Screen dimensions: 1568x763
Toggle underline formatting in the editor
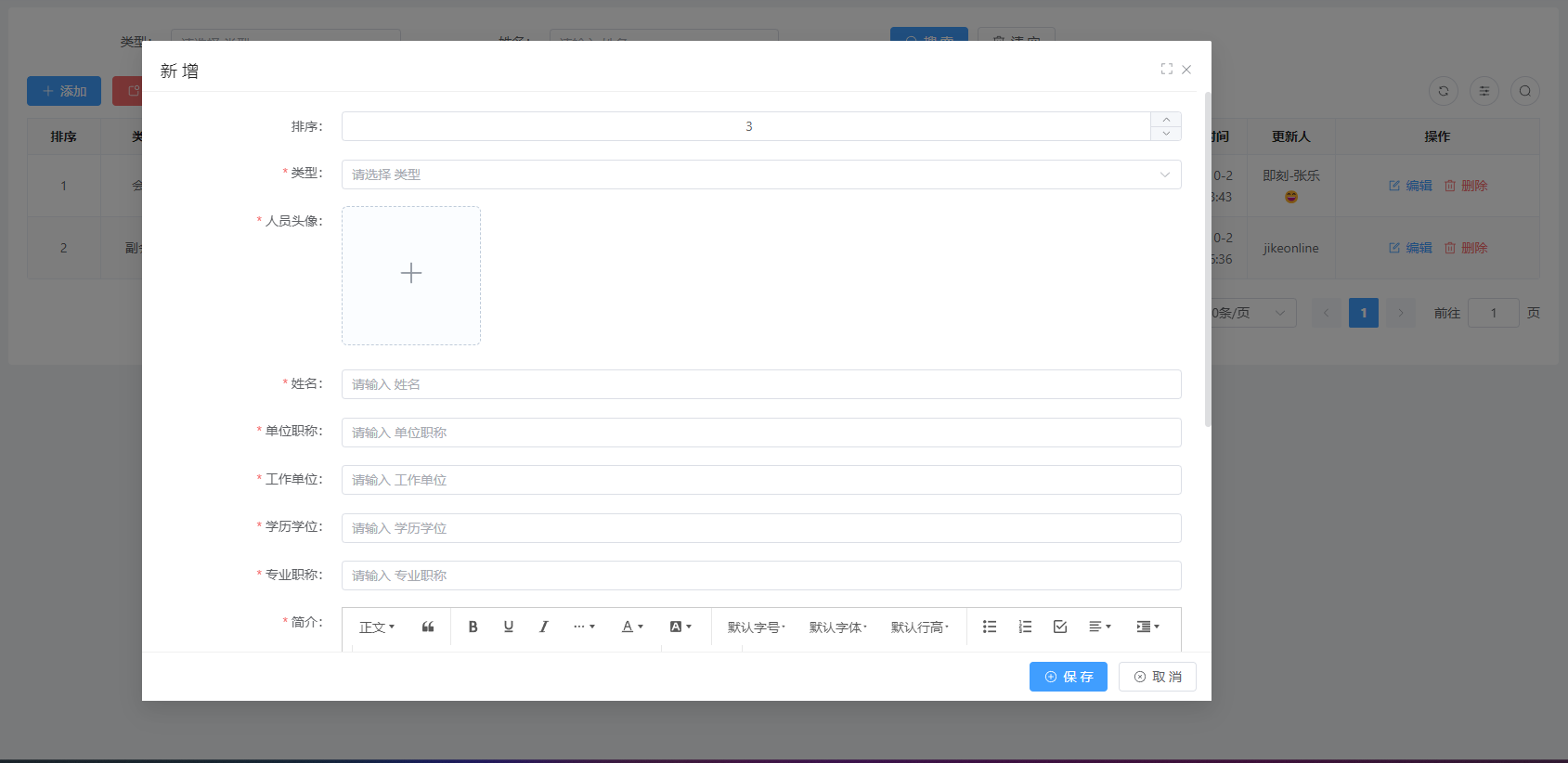(x=509, y=627)
